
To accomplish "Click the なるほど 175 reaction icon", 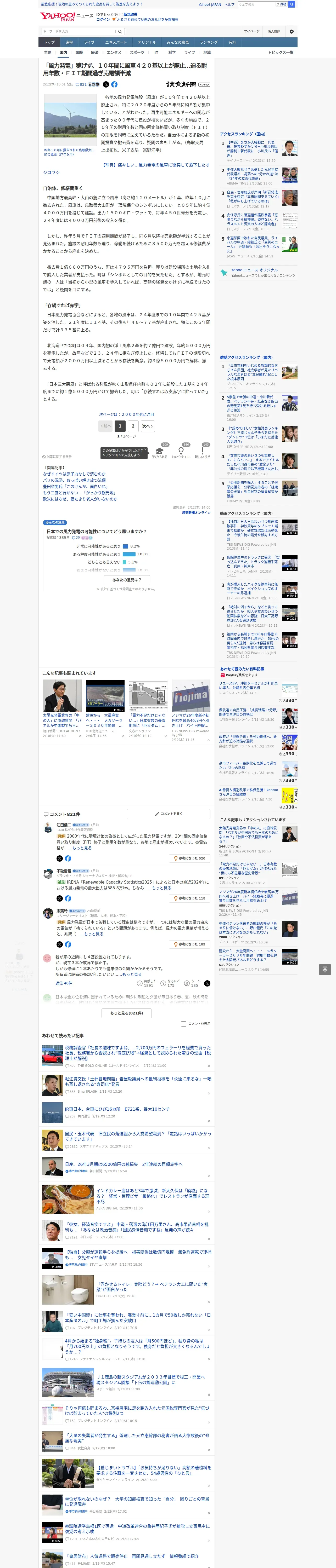I will (x=164, y=983).
